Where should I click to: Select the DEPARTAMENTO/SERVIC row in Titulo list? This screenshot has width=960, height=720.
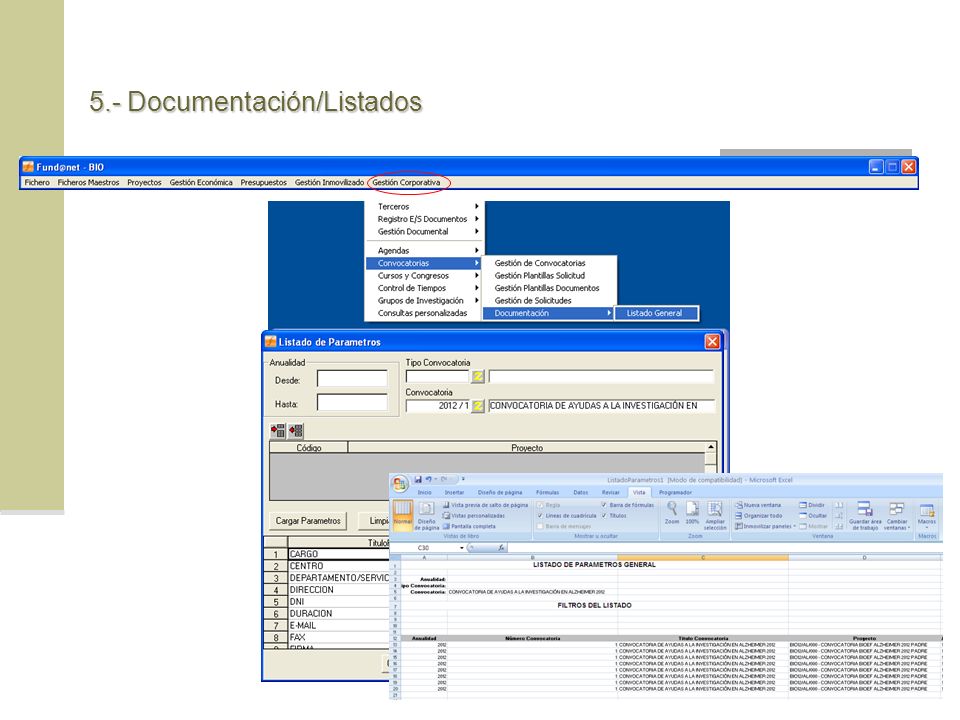(339, 577)
